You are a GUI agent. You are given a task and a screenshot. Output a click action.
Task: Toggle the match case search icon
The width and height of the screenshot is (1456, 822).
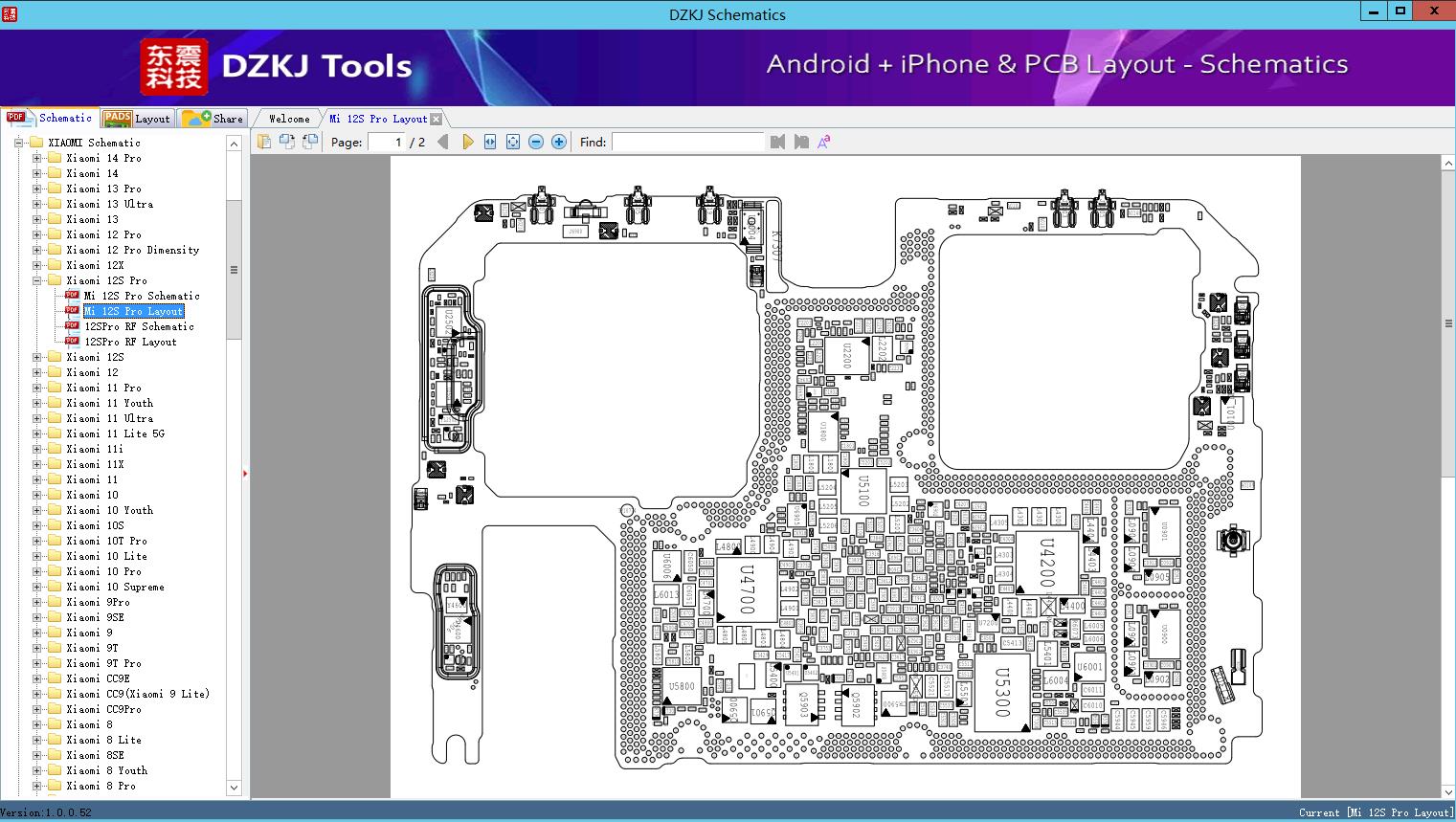coord(823,142)
